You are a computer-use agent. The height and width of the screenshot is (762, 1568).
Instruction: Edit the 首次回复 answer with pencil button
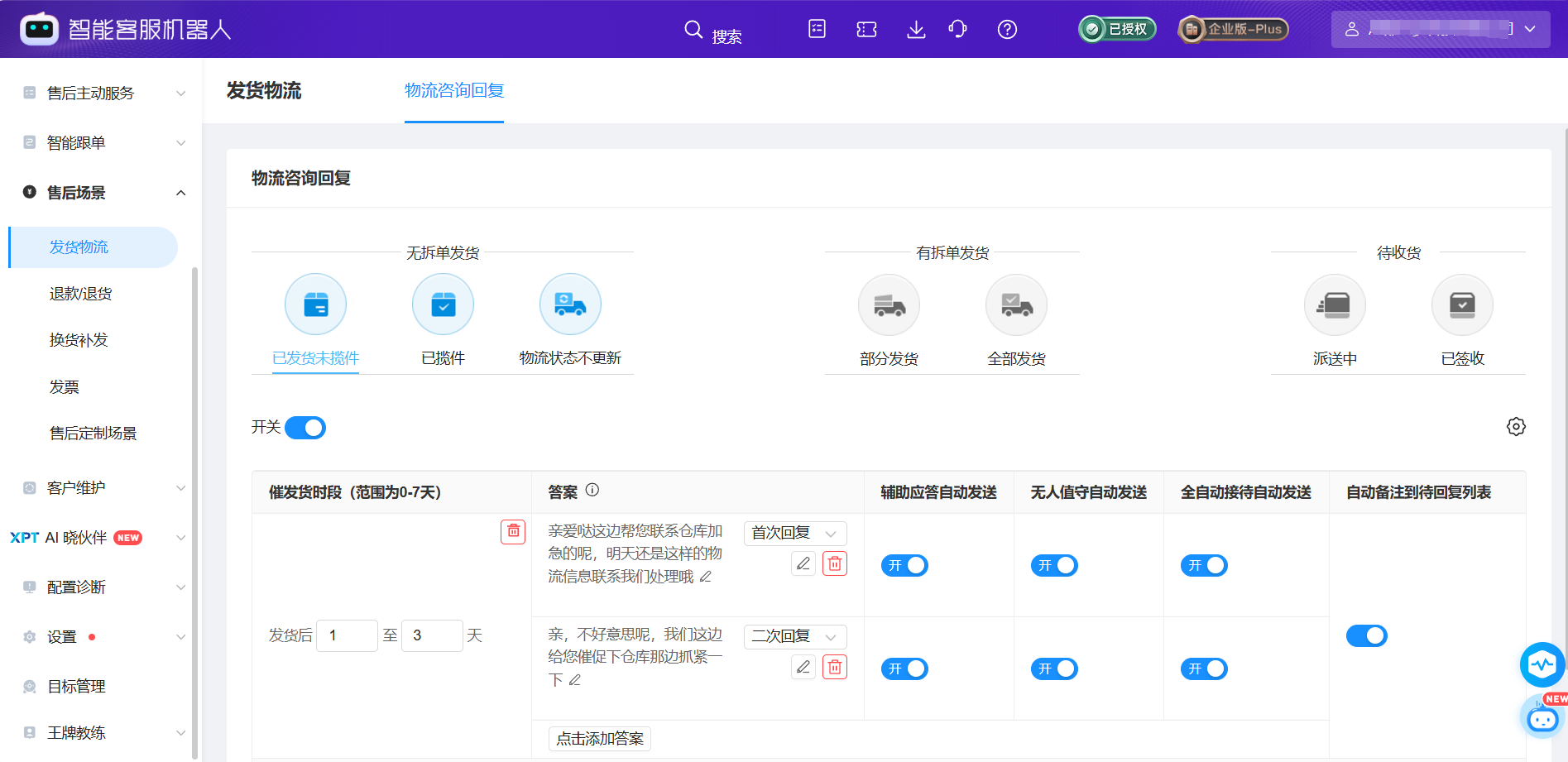coord(803,563)
